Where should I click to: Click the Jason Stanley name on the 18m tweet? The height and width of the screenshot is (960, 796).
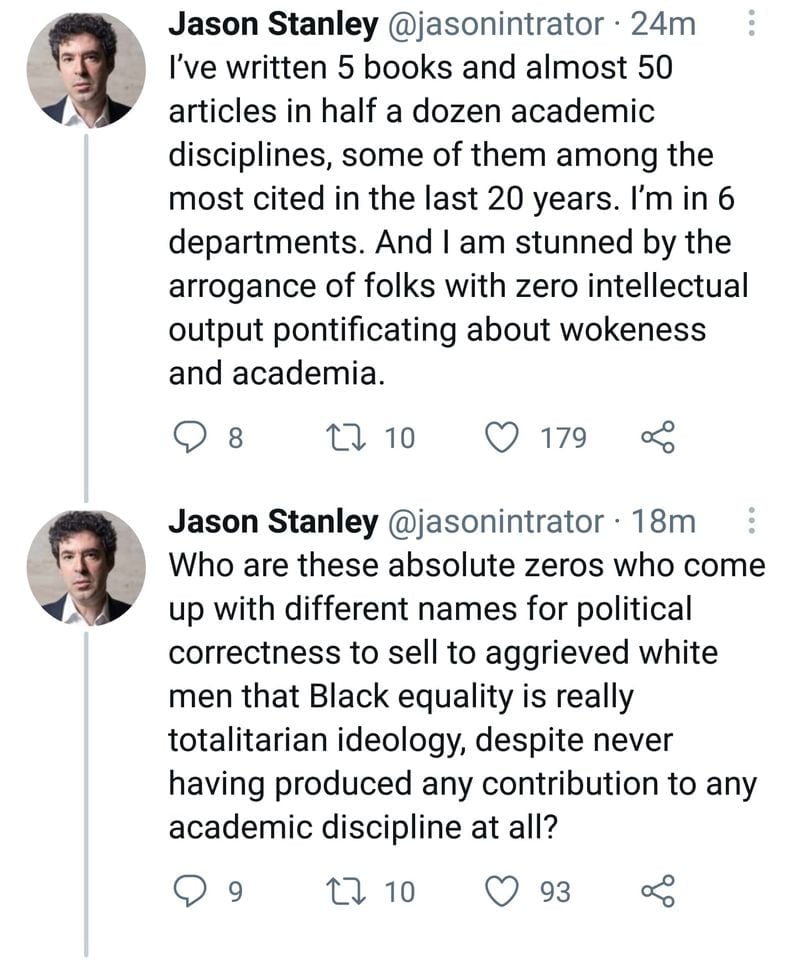click(x=272, y=521)
